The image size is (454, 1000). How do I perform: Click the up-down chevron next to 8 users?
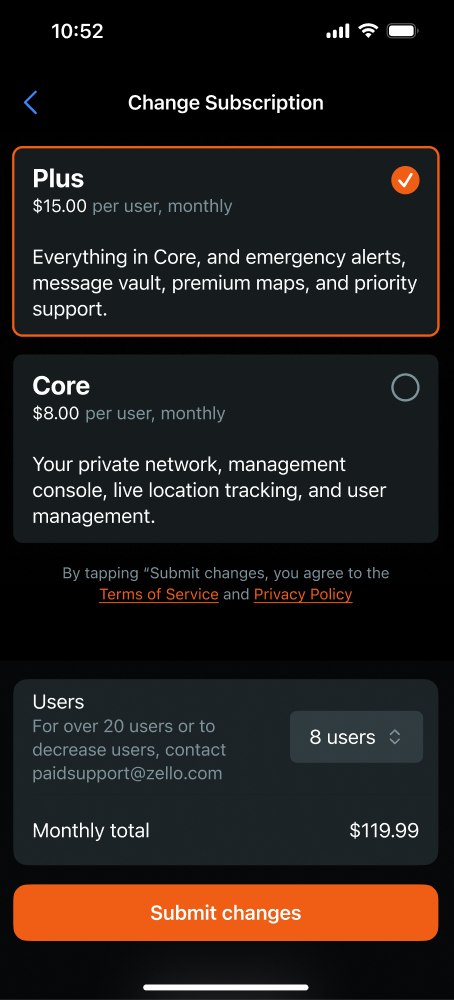pyautogui.click(x=395, y=738)
